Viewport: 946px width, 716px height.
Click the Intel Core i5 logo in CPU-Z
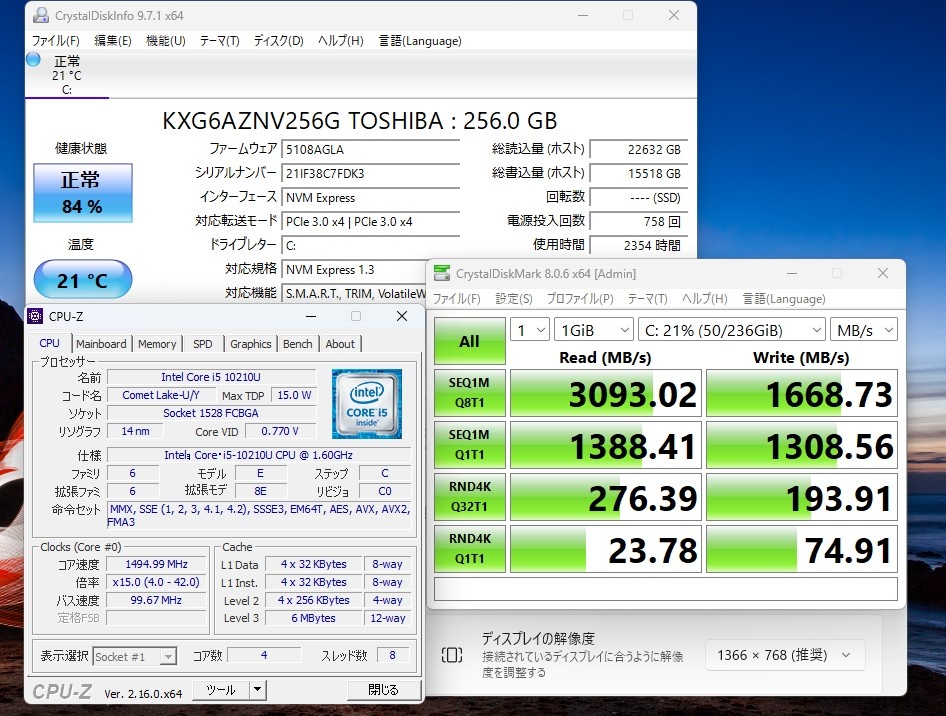coord(367,404)
